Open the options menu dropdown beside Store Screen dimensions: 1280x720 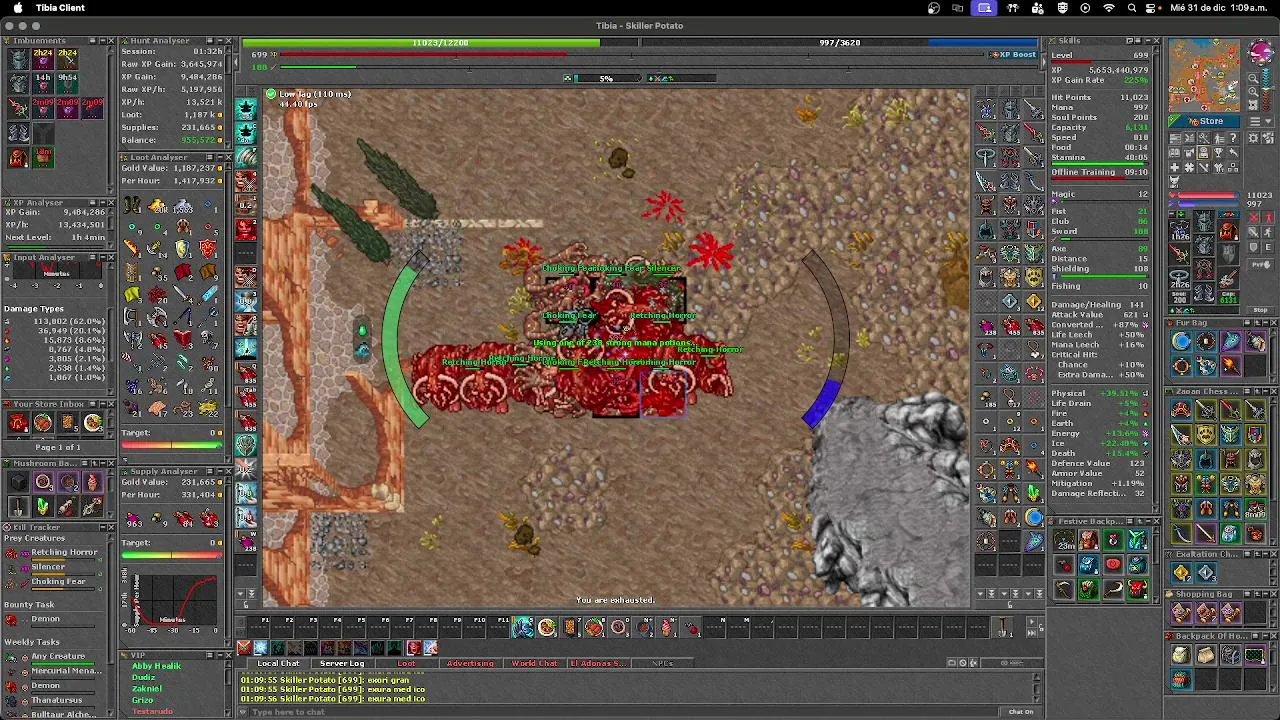point(1260,121)
